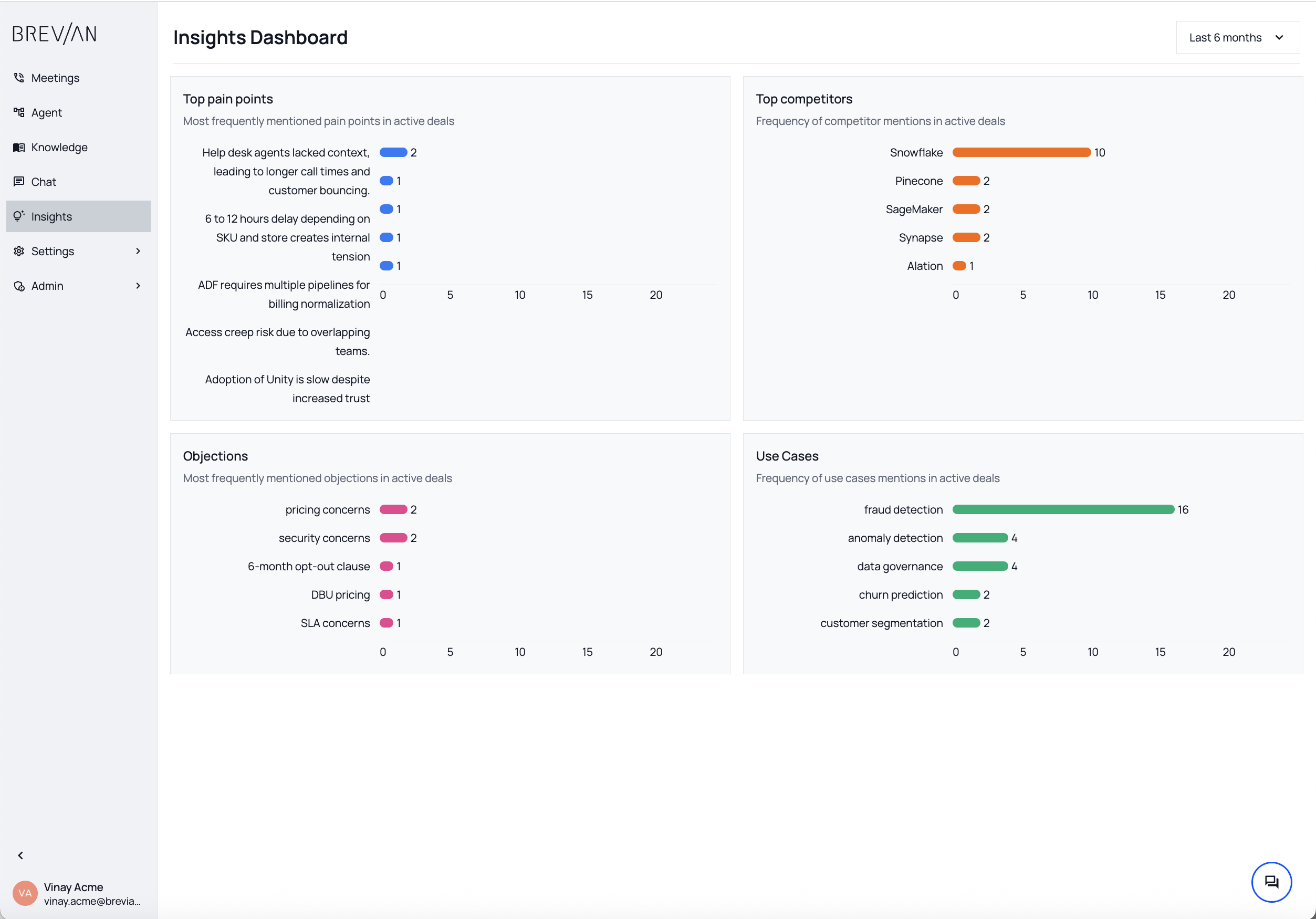1316x919 pixels.
Task: Click the Agent sidebar icon
Action: (19, 112)
